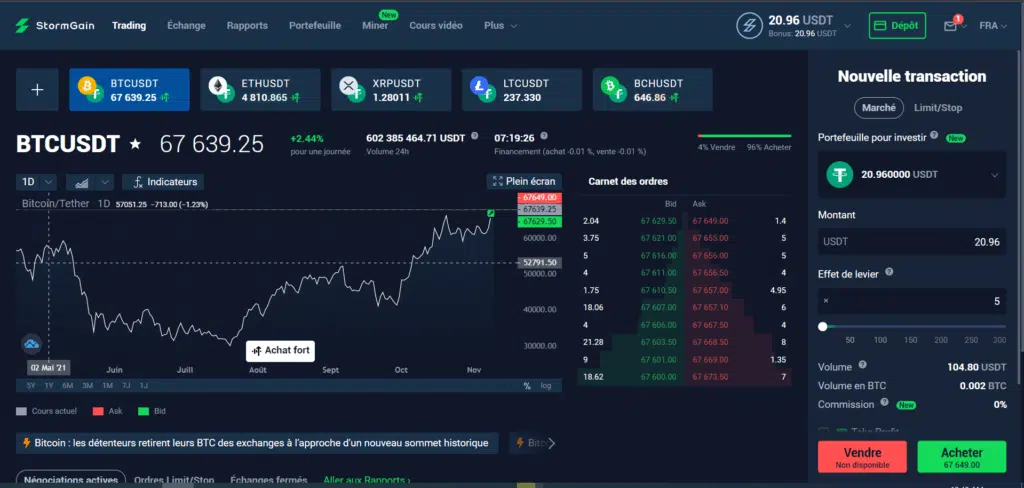
Task: Open the 1D interval dropdown
Action: pos(36,182)
